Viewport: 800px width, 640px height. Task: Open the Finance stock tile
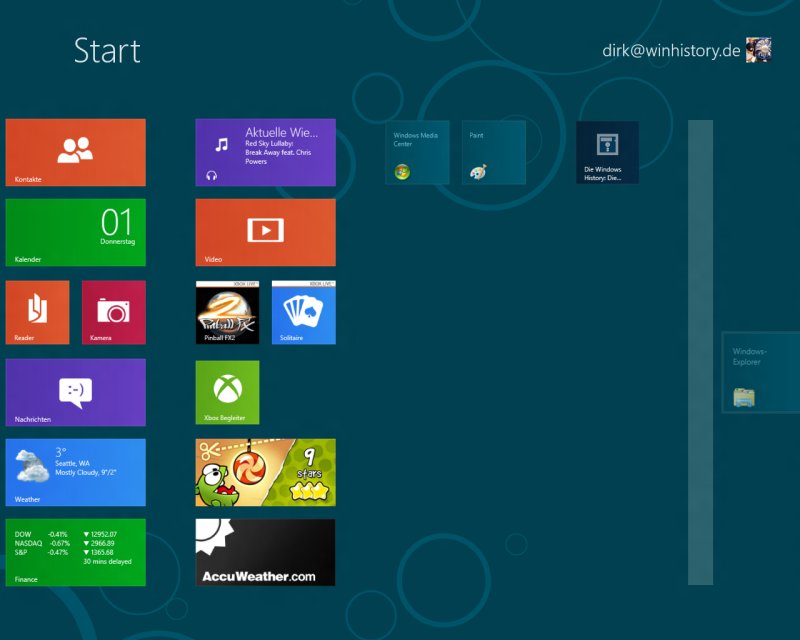(76, 552)
